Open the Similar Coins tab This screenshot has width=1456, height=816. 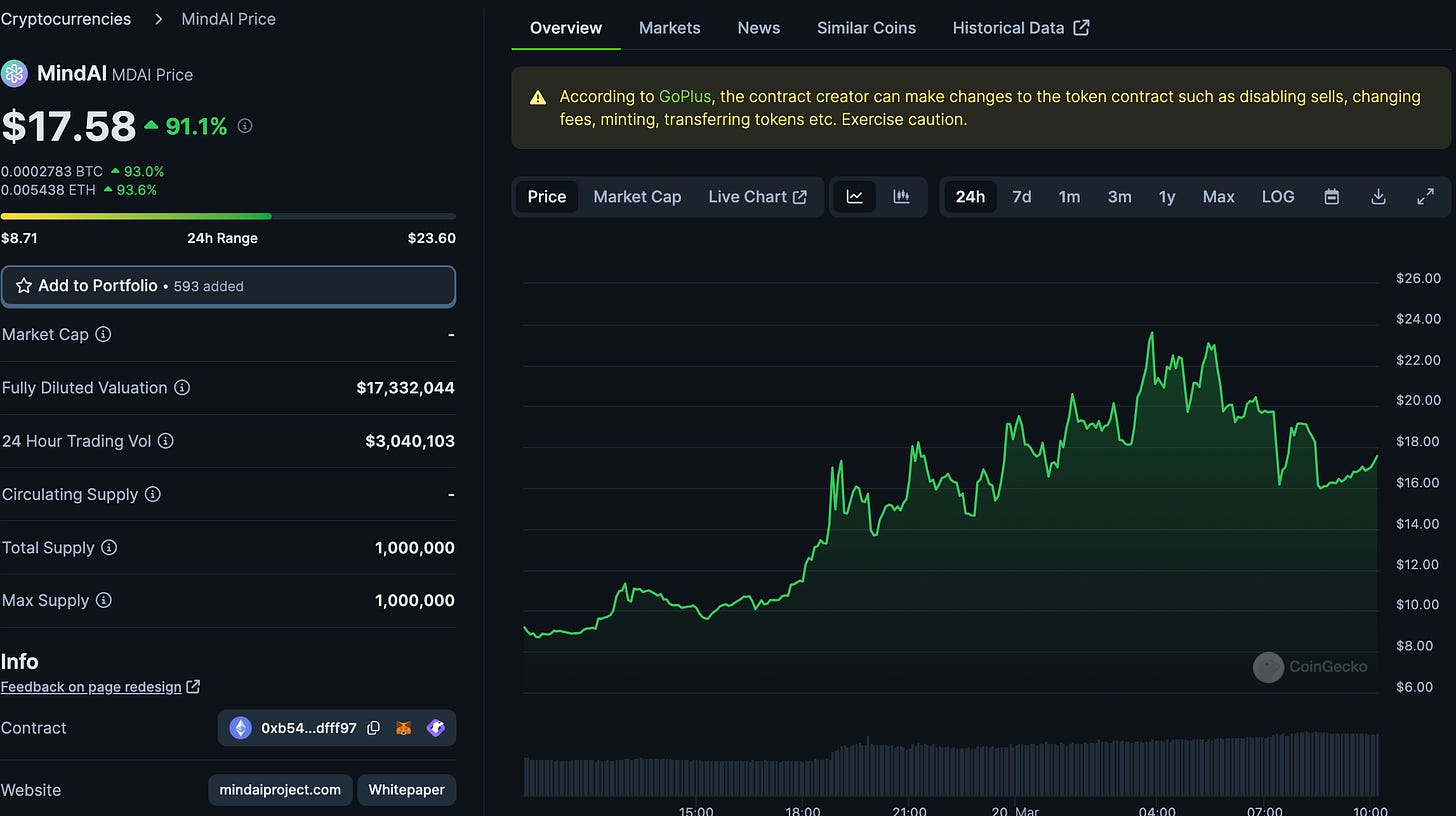(x=866, y=28)
